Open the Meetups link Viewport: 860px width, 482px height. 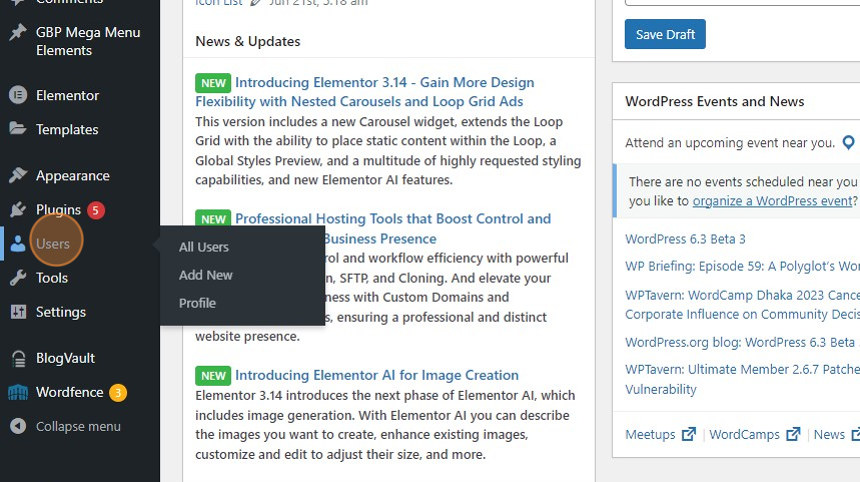[650, 434]
